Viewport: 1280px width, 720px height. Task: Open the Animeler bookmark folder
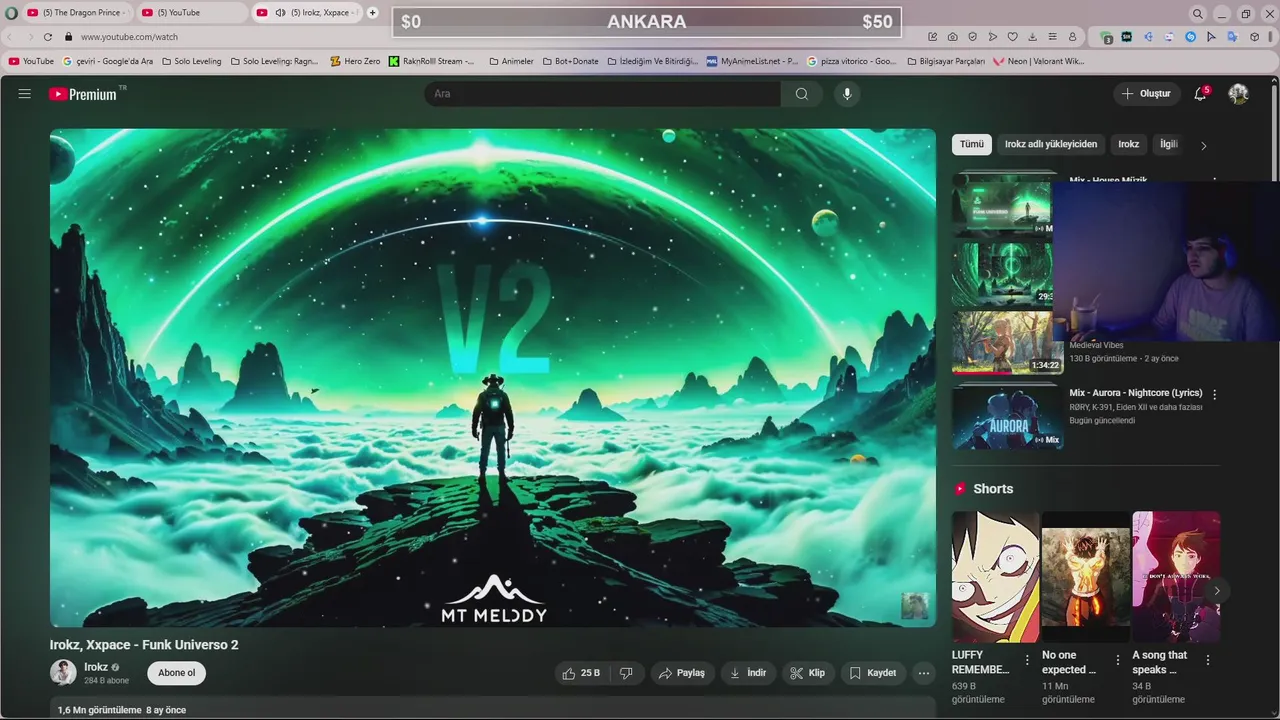(x=511, y=61)
